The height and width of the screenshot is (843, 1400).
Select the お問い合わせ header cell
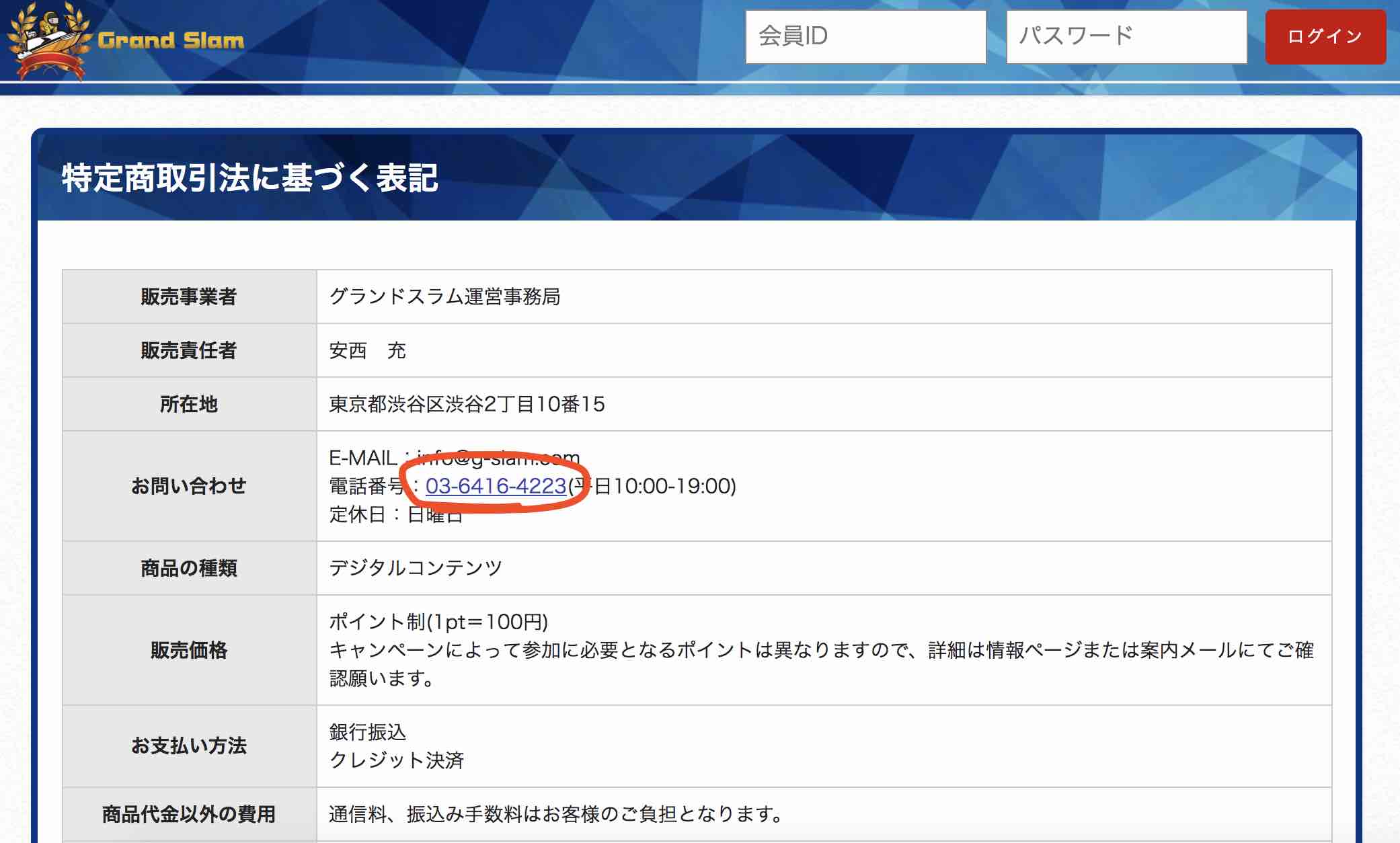coord(189,486)
